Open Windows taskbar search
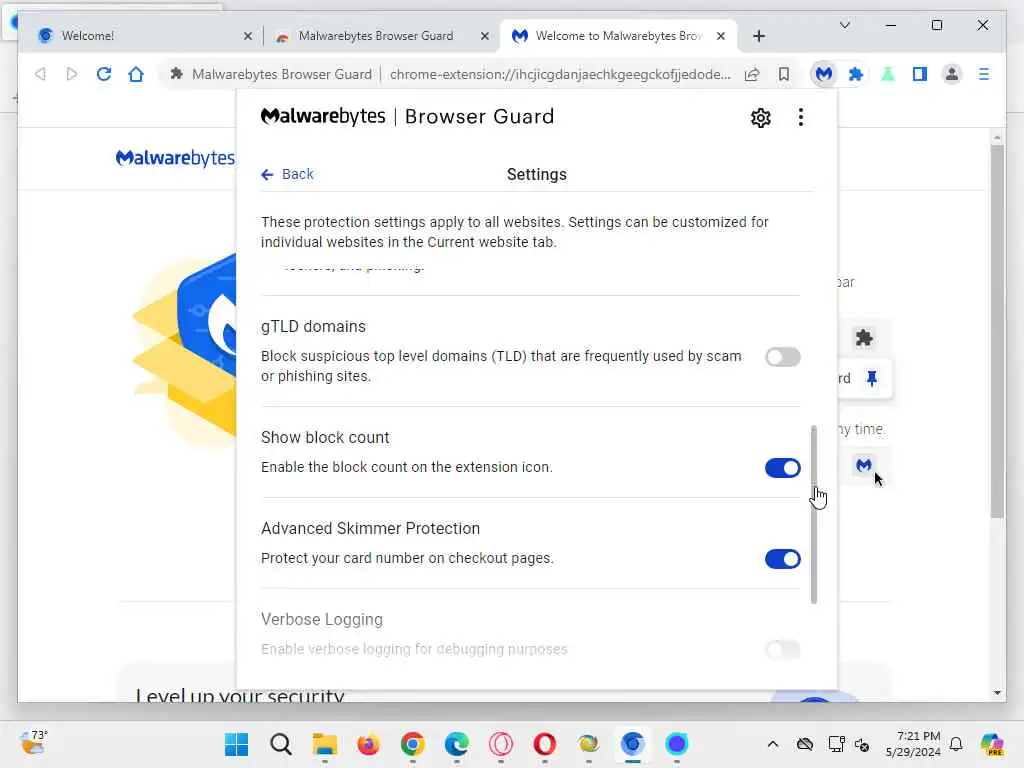The image size is (1024, 768). point(281,744)
